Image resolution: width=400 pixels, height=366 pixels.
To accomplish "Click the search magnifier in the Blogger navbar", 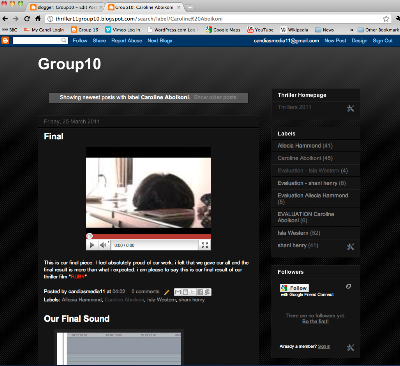I will 64,41.
